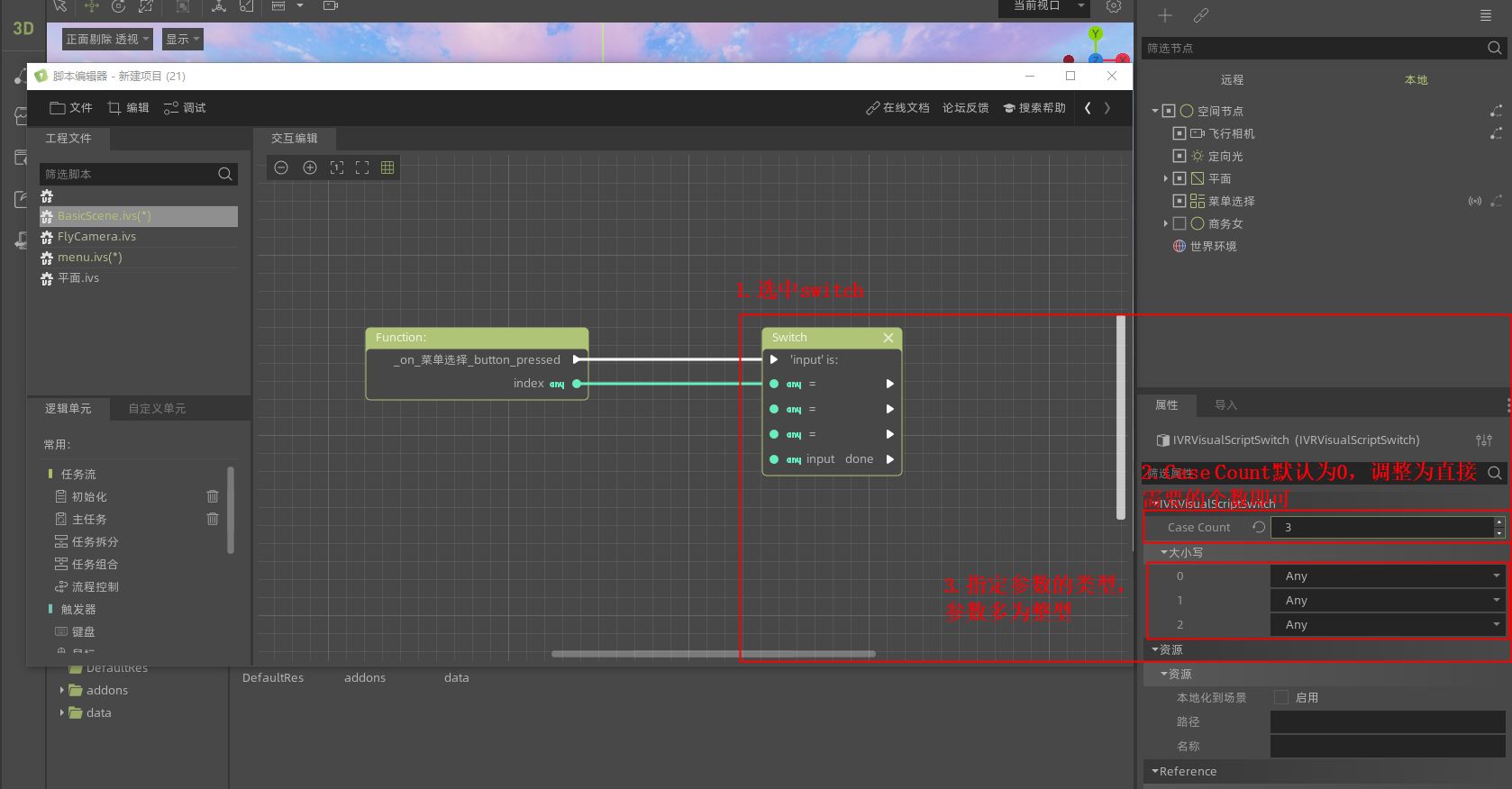Select the rotate tool in main toolbar
The width and height of the screenshot is (1512, 789).
[118, 6]
